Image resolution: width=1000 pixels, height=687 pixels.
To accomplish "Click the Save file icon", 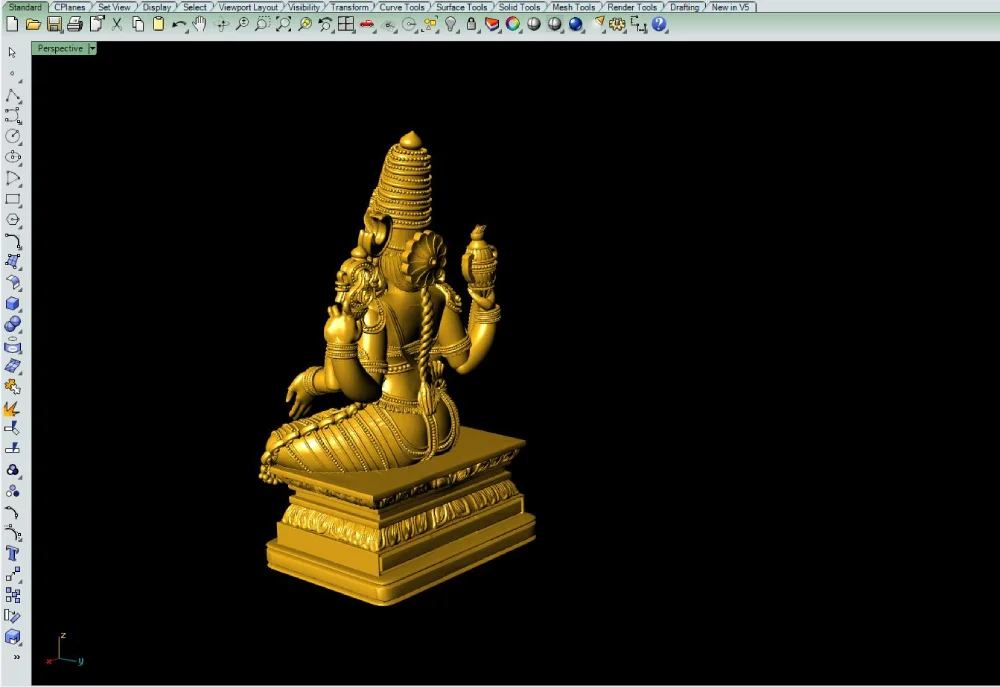I will point(54,25).
